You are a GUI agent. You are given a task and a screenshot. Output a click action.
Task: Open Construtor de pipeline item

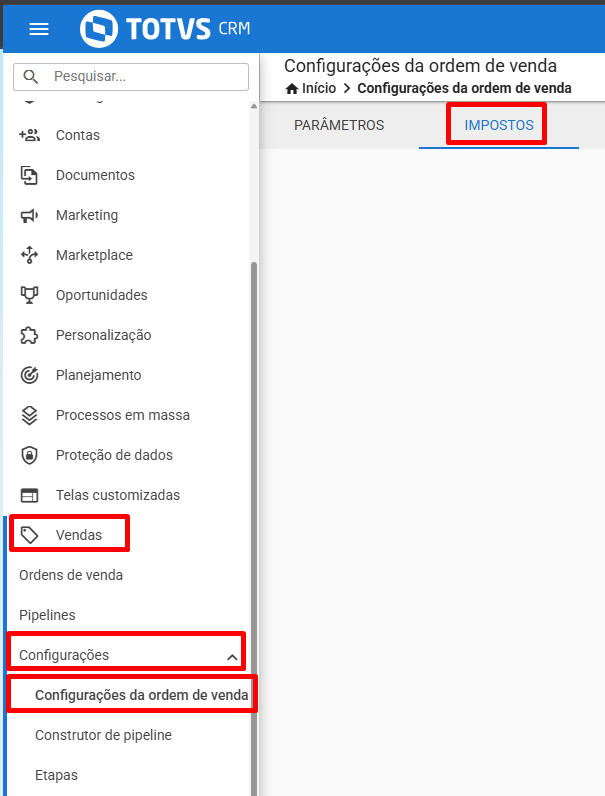(104, 735)
